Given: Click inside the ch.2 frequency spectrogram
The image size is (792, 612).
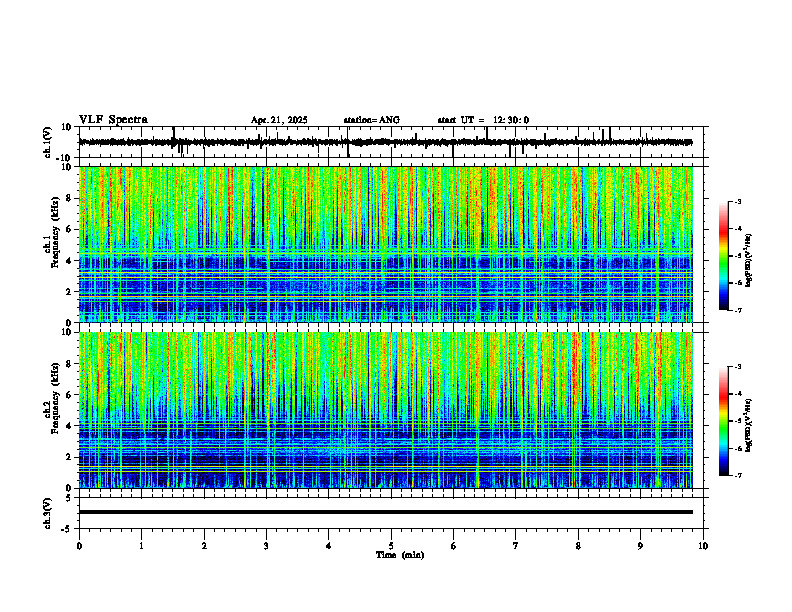Looking at the screenshot, I should coord(385,410).
